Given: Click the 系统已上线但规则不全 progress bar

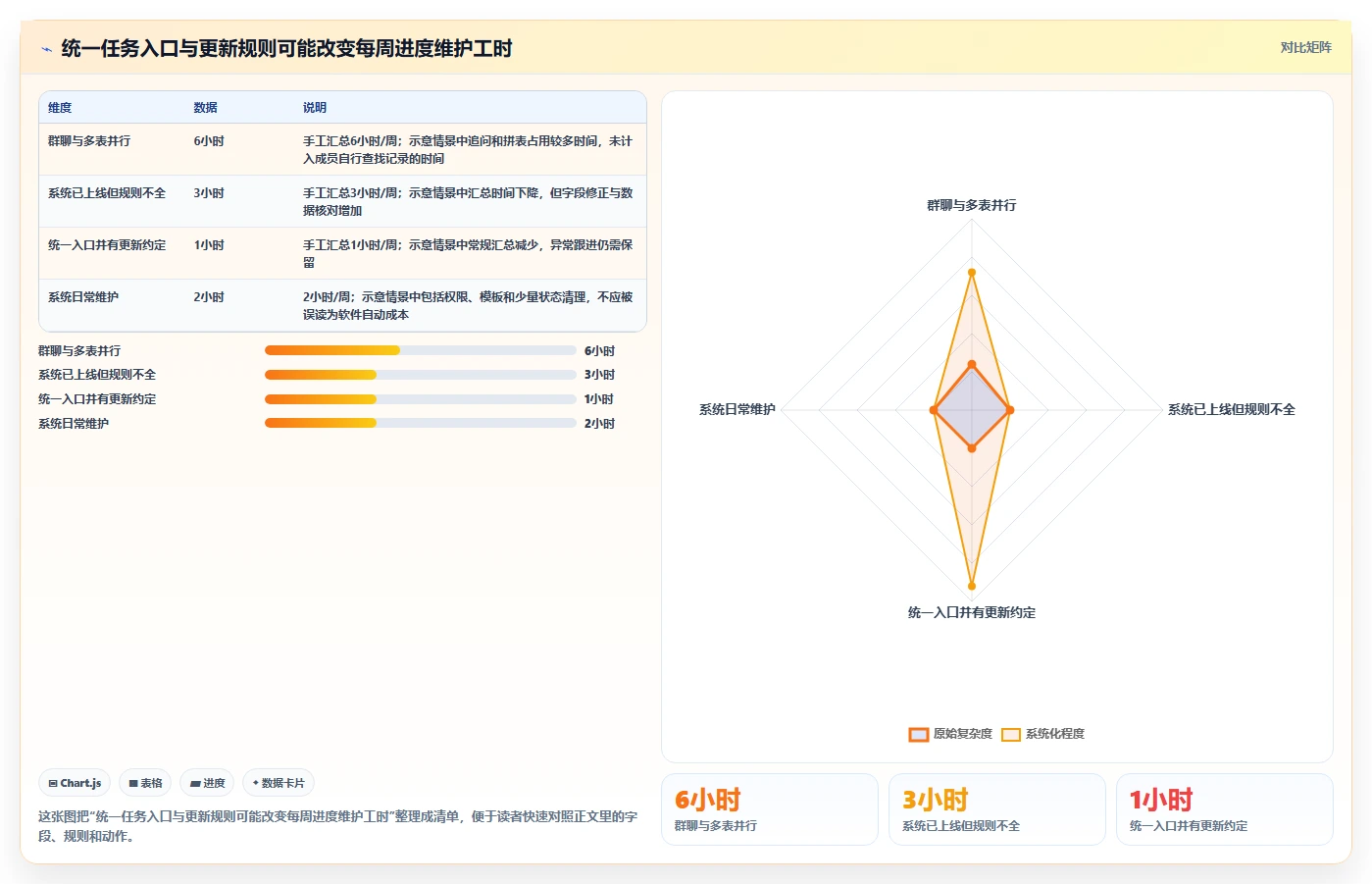Looking at the screenshot, I should [420, 375].
